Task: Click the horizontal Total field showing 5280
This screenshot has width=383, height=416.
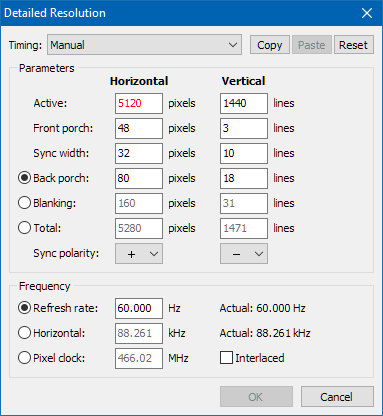Action: tap(139, 228)
